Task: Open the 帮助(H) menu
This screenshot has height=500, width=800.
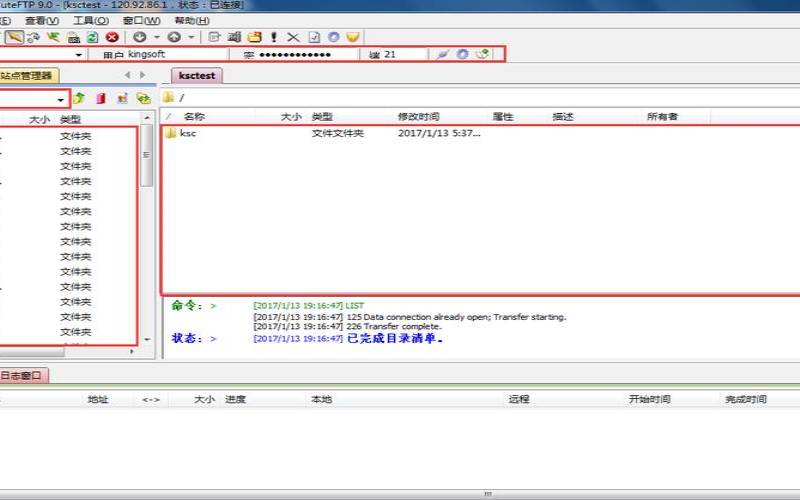Action: click(191, 20)
